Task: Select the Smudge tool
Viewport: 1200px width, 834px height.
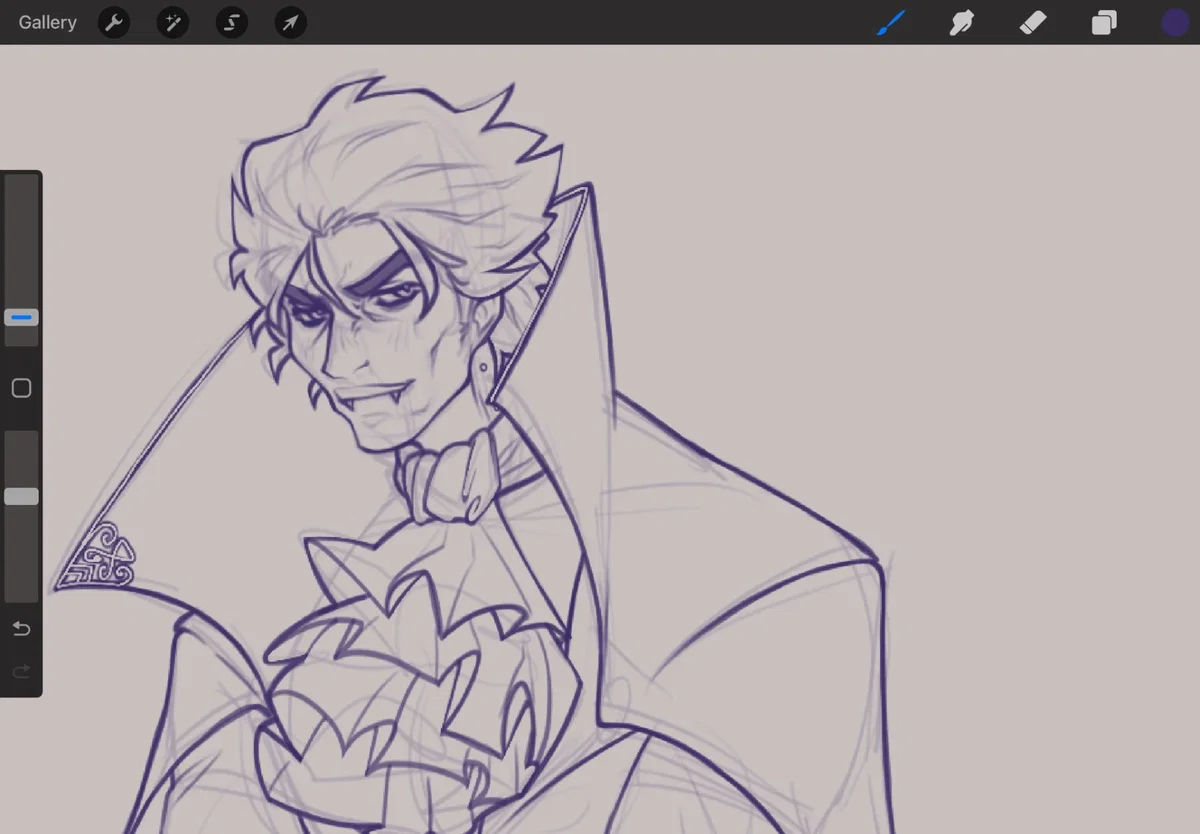Action: pos(961,22)
